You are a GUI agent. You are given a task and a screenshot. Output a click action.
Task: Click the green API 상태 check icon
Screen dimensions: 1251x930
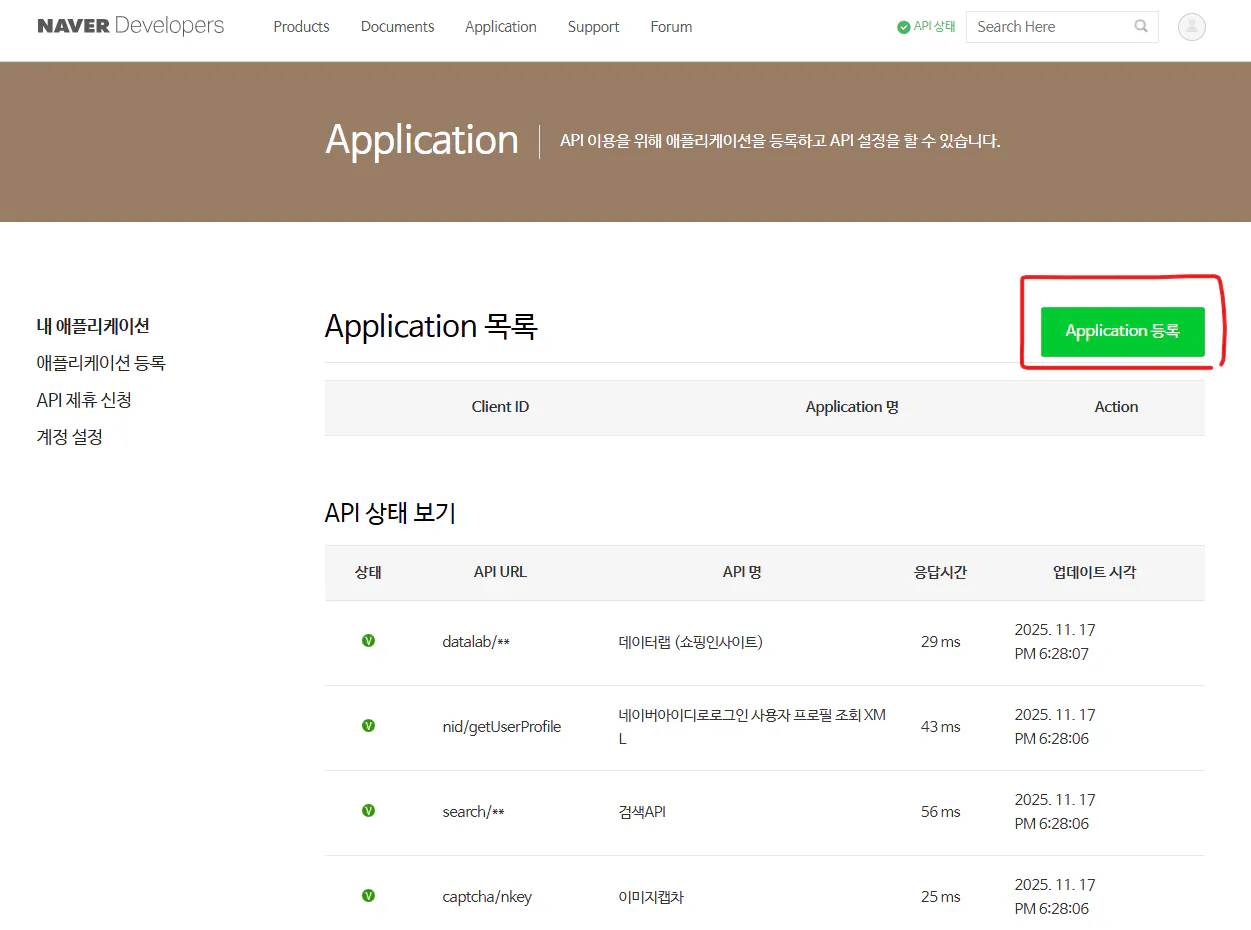pos(903,27)
